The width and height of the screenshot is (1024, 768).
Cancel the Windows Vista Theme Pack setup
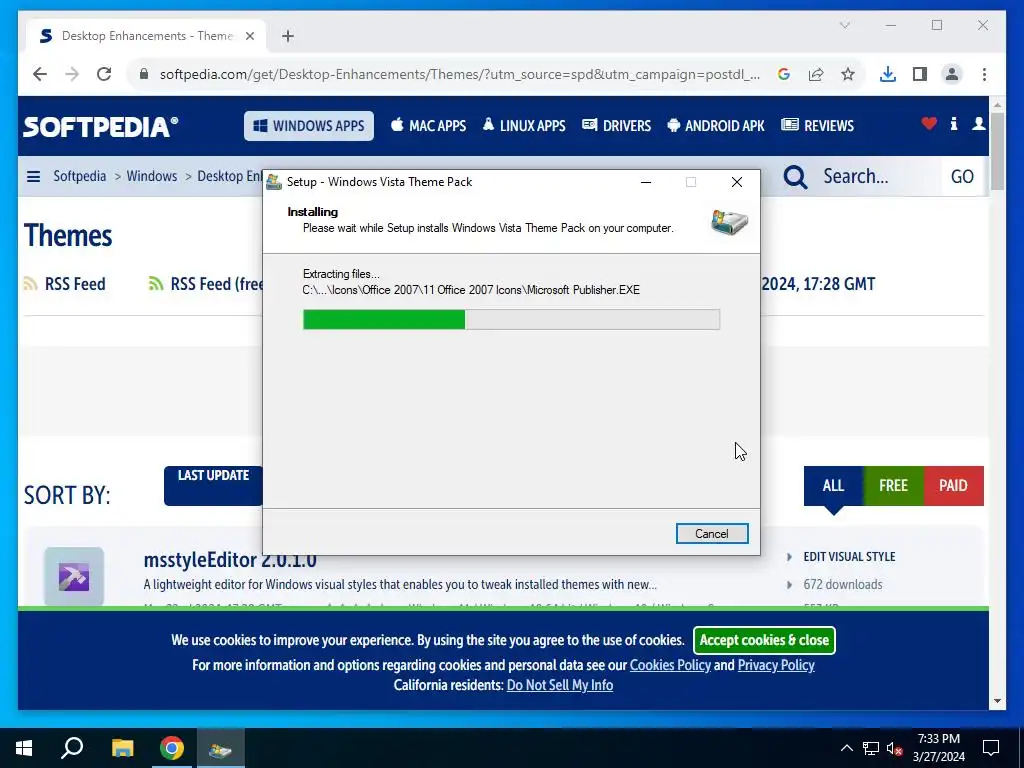(x=712, y=534)
